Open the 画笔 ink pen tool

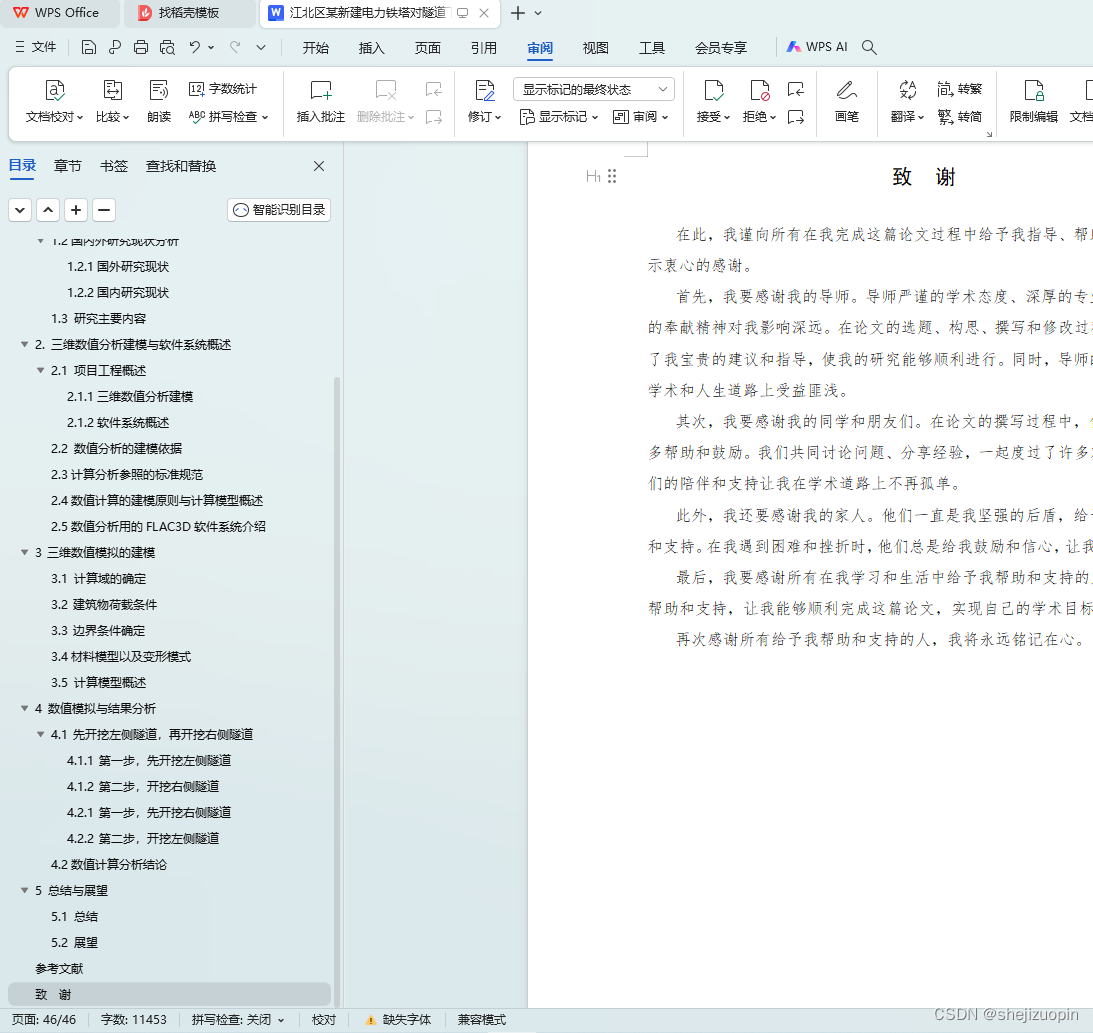tap(846, 104)
